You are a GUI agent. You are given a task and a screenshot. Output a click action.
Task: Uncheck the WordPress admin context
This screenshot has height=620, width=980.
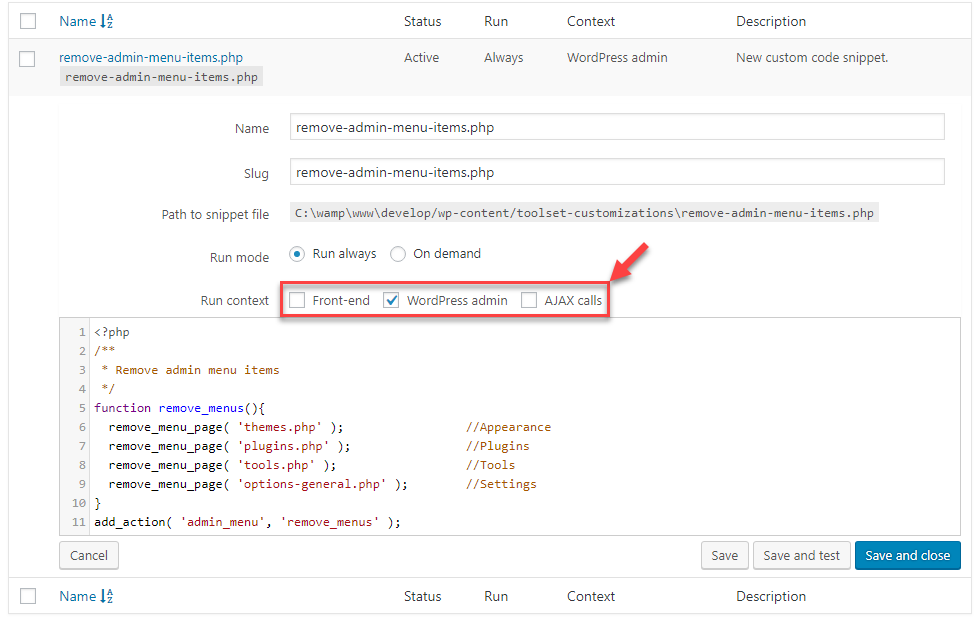click(392, 300)
